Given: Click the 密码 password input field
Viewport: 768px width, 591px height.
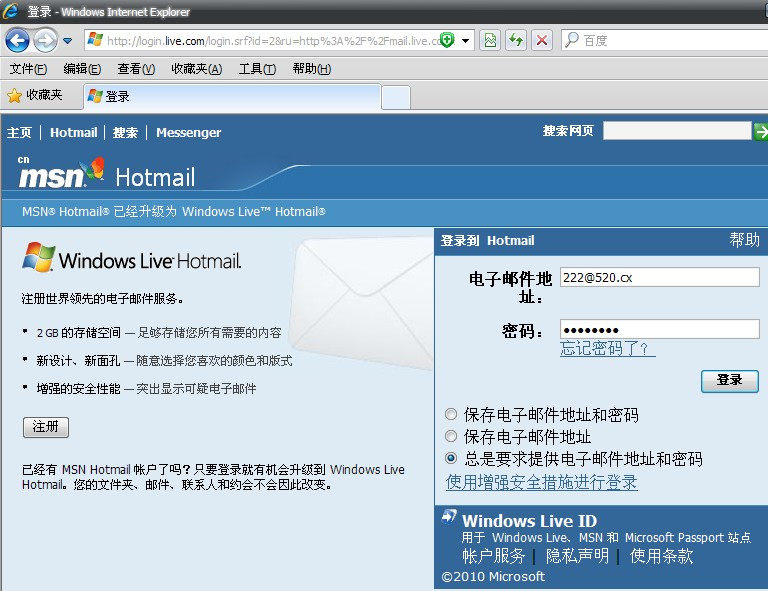Looking at the screenshot, I should (660, 329).
